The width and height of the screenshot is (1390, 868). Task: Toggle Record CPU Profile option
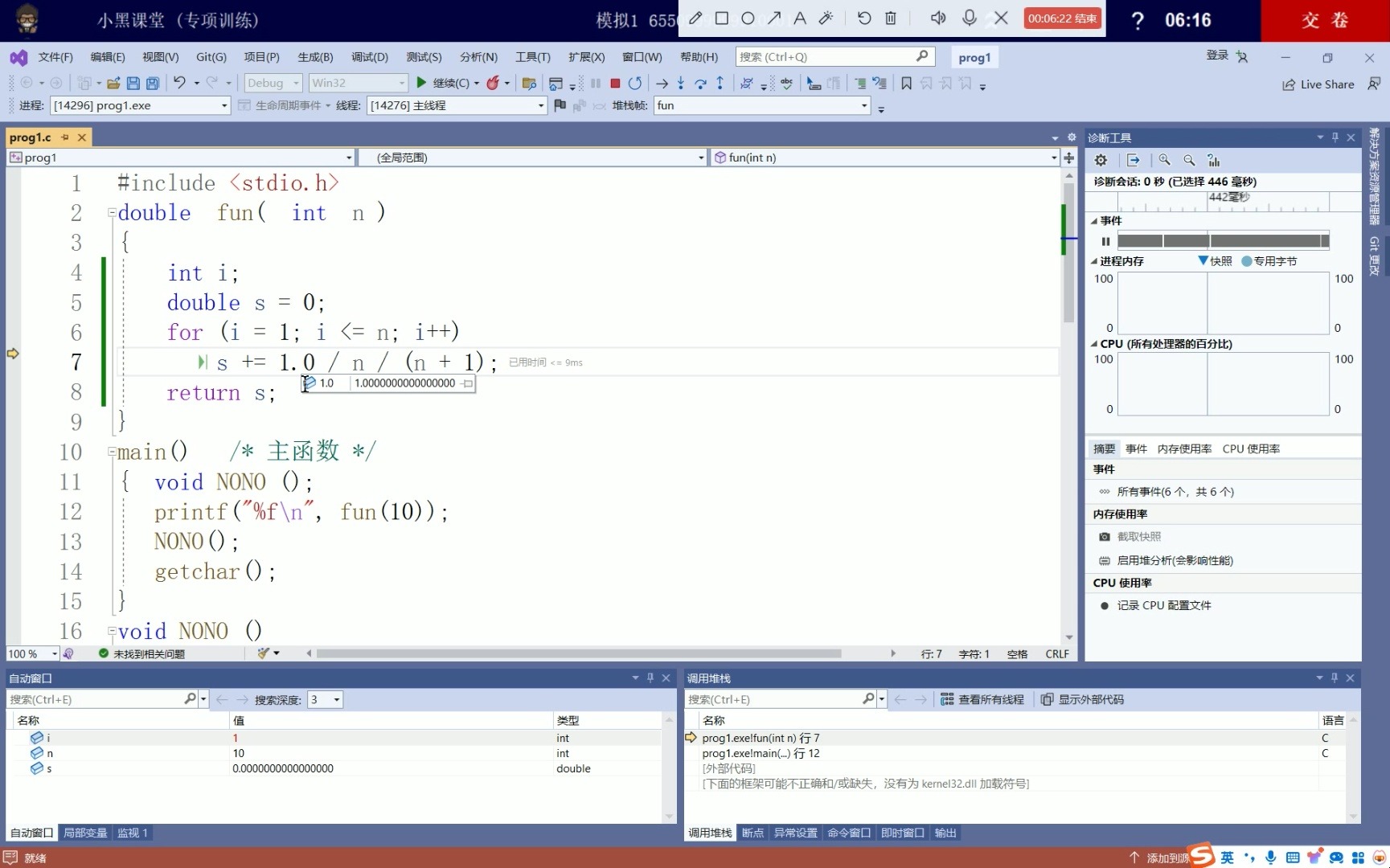click(x=1155, y=605)
